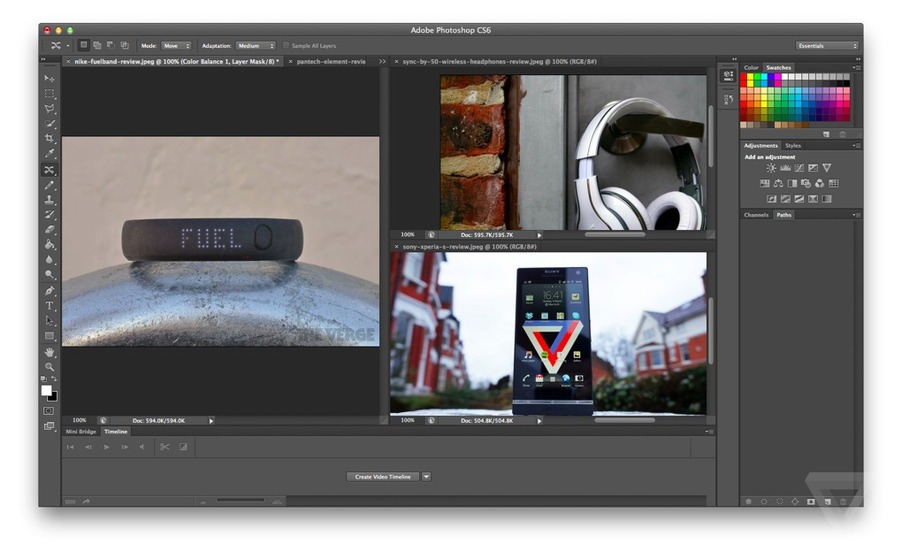This screenshot has height=558, width=902.
Task: Add a Levels adjustment
Action: [785, 168]
